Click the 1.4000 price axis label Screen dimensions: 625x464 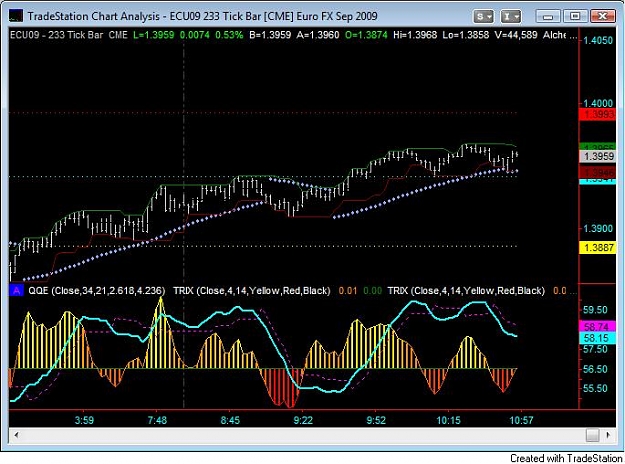click(598, 103)
